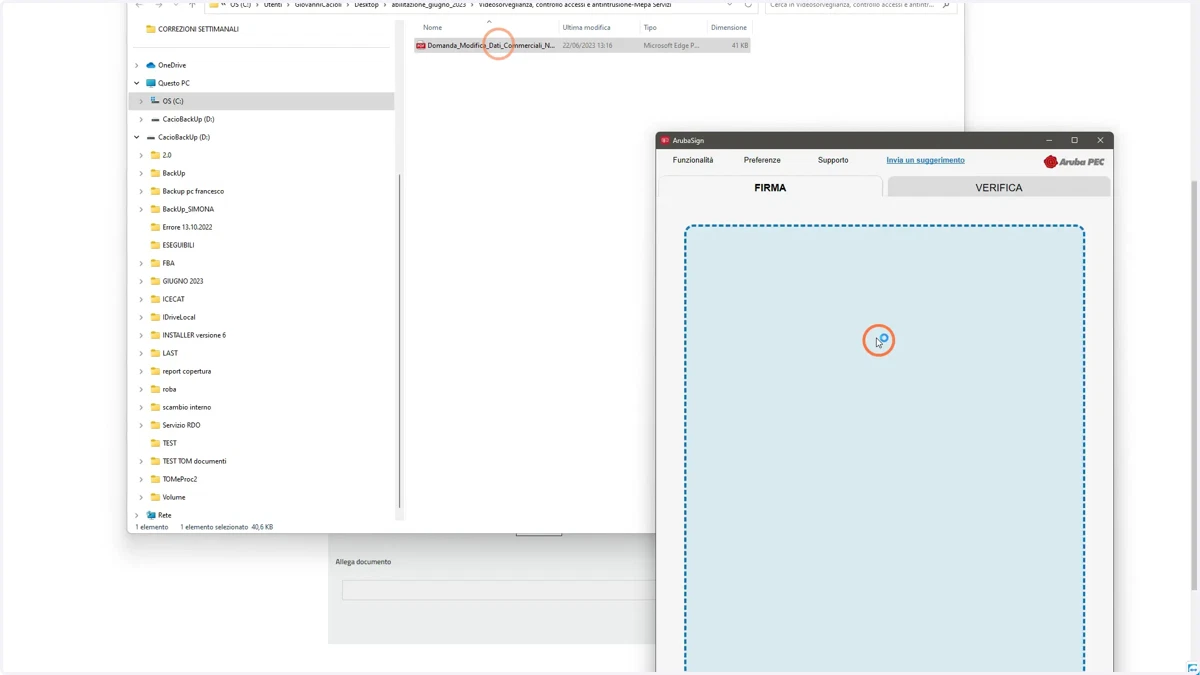1200x675 pixels.
Task: Select the report copertura folder
Action: click(186, 371)
